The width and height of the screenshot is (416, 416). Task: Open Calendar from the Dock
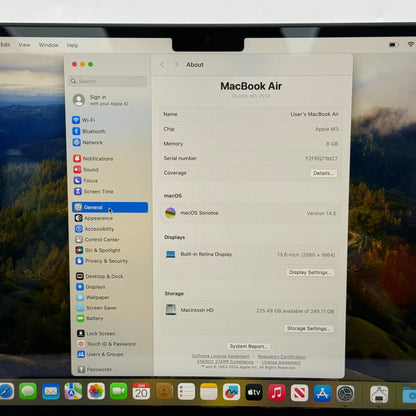click(x=141, y=392)
